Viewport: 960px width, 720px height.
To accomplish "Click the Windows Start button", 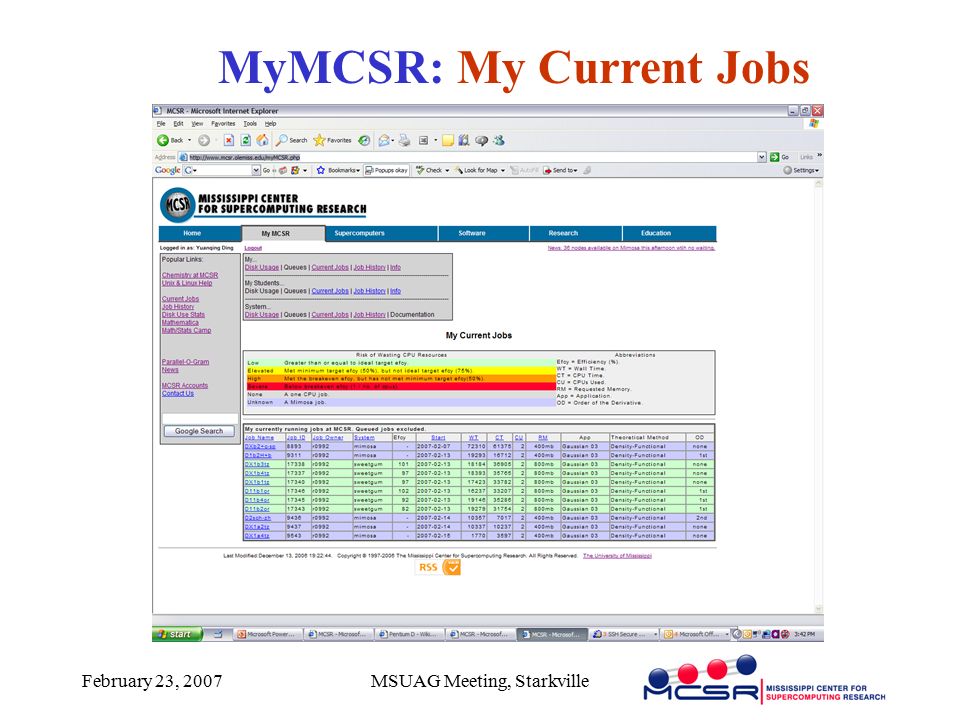I will pos(177,634).
